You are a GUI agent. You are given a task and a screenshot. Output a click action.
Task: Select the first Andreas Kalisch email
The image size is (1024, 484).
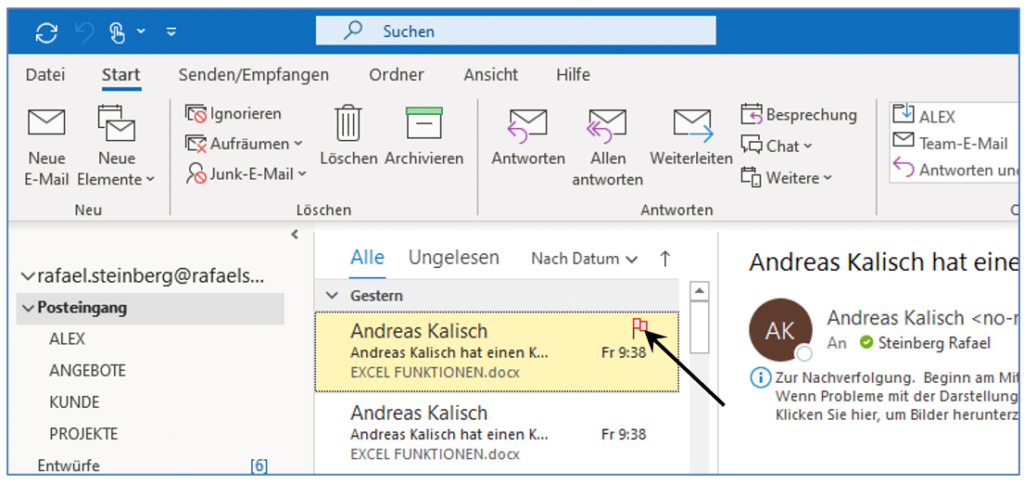click(497, 351)
